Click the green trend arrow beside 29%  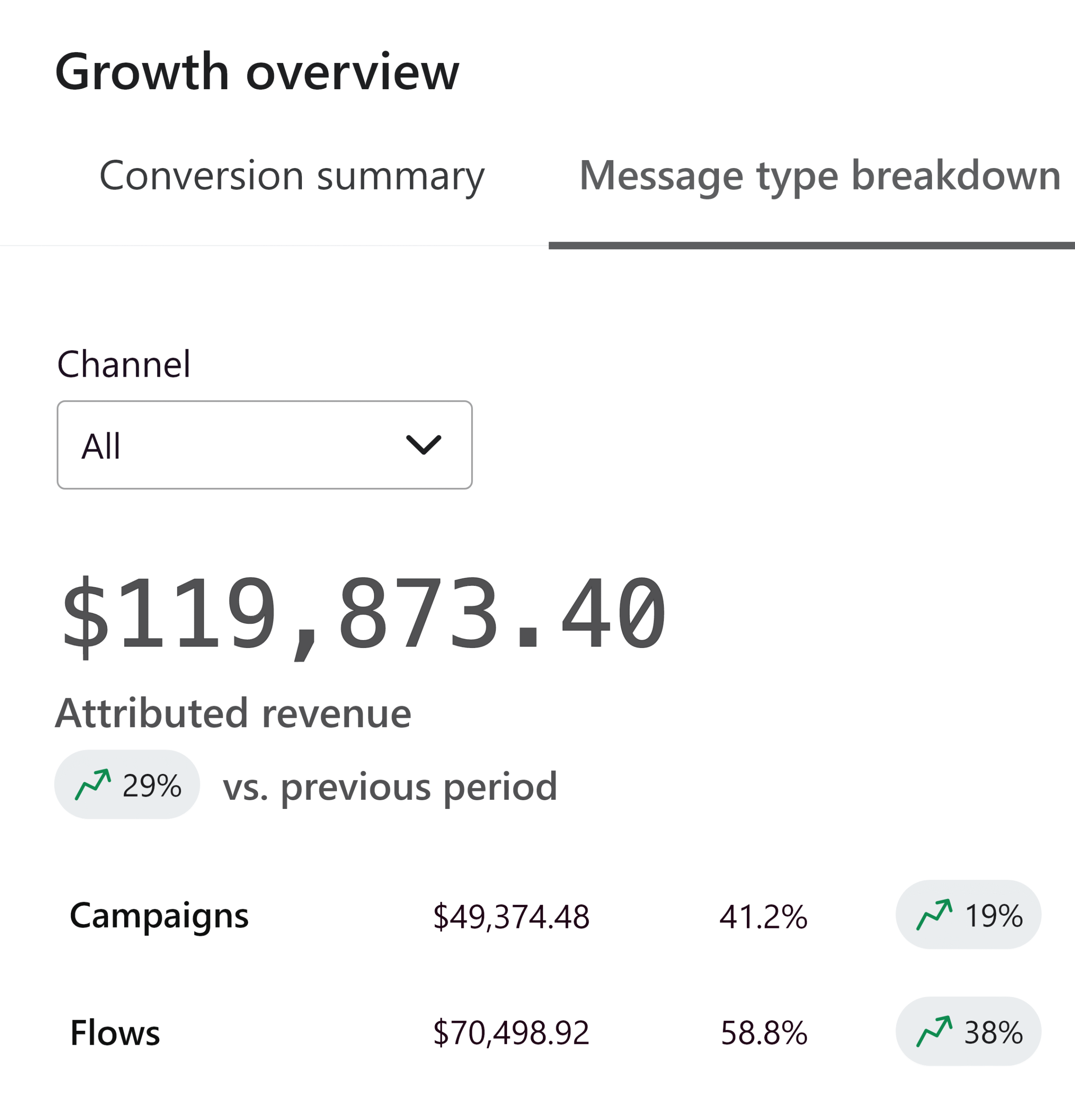click(x=93, y=784)
